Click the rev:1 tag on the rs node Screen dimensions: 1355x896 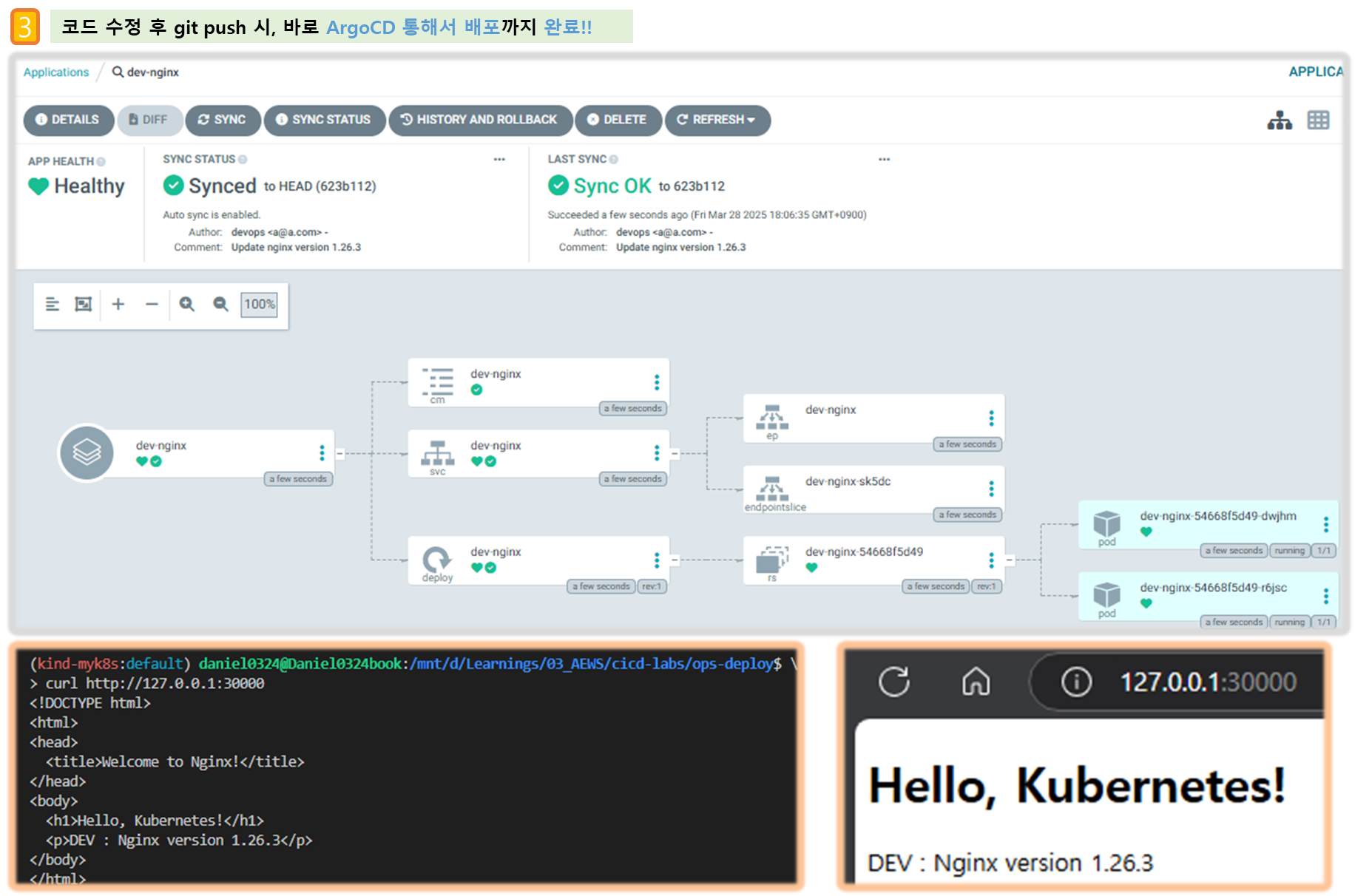987,586
